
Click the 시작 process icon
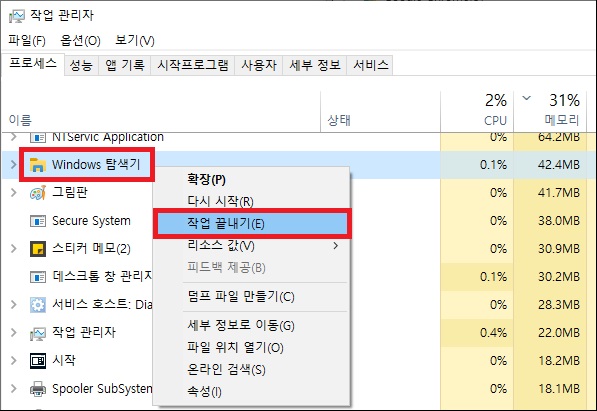tap(38, 361)
